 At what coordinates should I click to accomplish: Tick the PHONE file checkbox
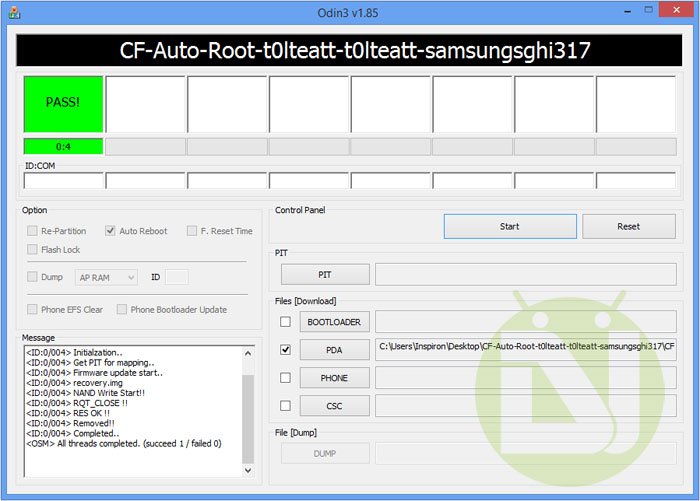click(x=285, y=378)
